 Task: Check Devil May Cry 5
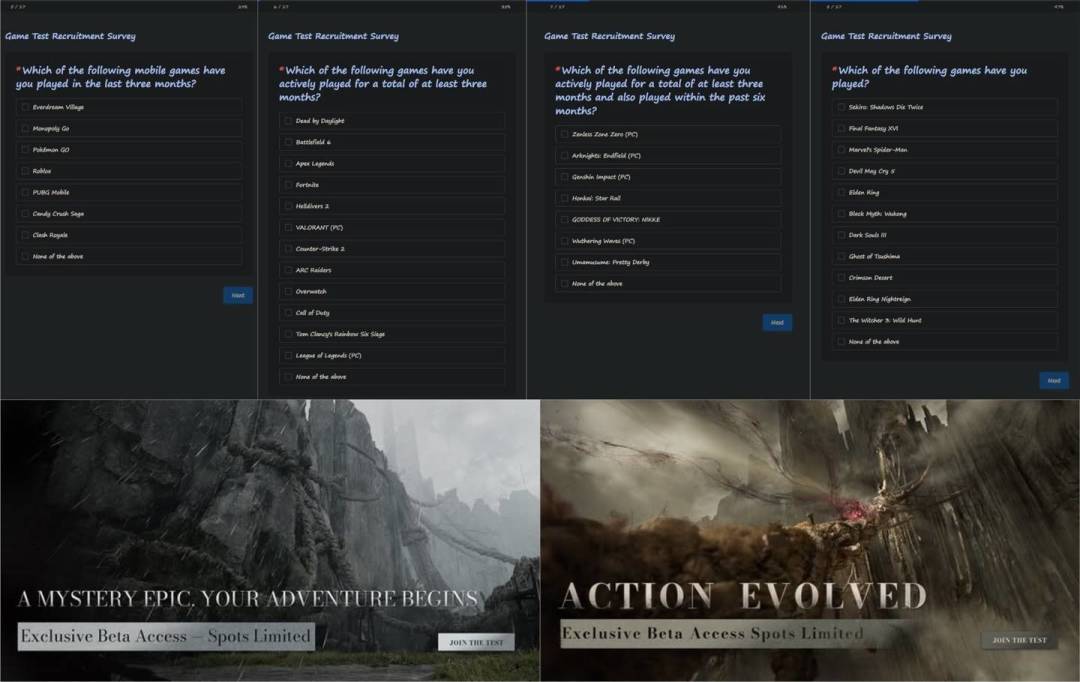(945, 171)
